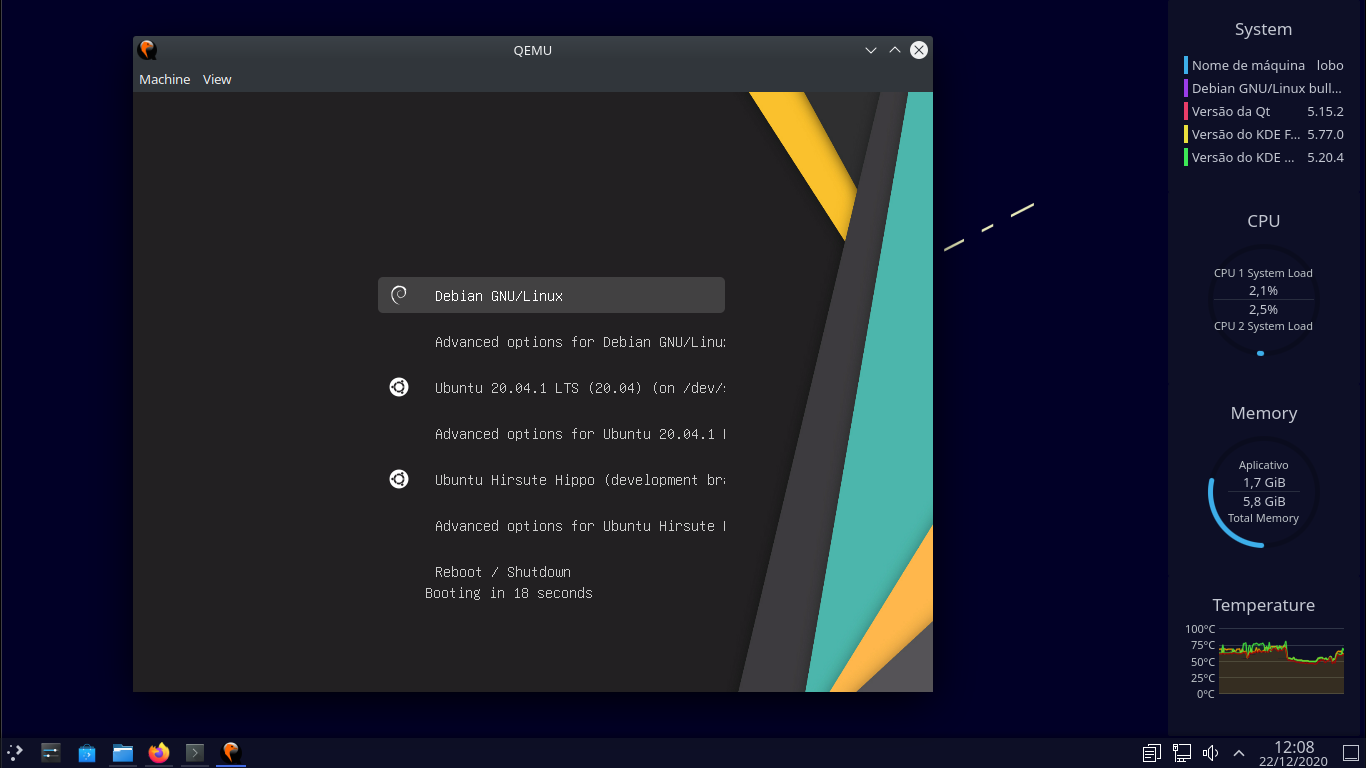1366x768 pixels.
Task: Open the Discover software center
Action: (86, 752)
